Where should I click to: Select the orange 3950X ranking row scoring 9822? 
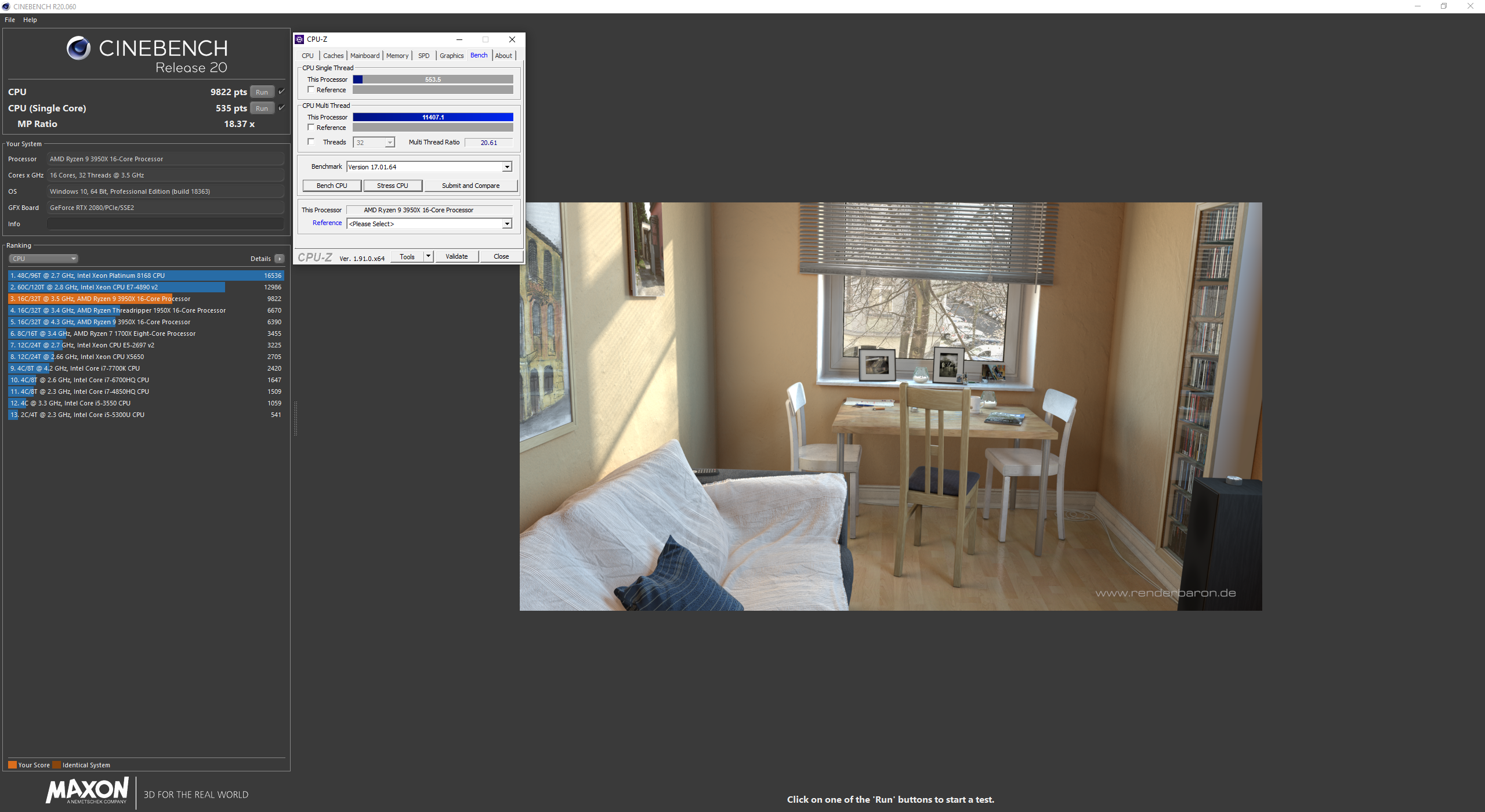pyautogui.click(x=146, y=299)
